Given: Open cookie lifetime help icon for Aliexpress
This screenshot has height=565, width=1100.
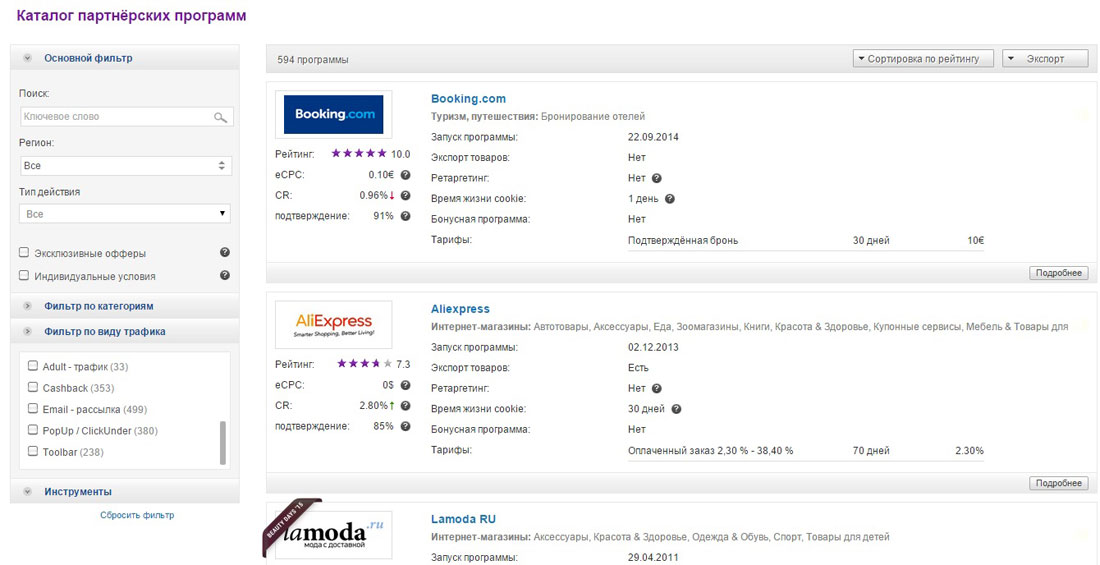Looking at the screenshot, I should [x=676, y=408].
